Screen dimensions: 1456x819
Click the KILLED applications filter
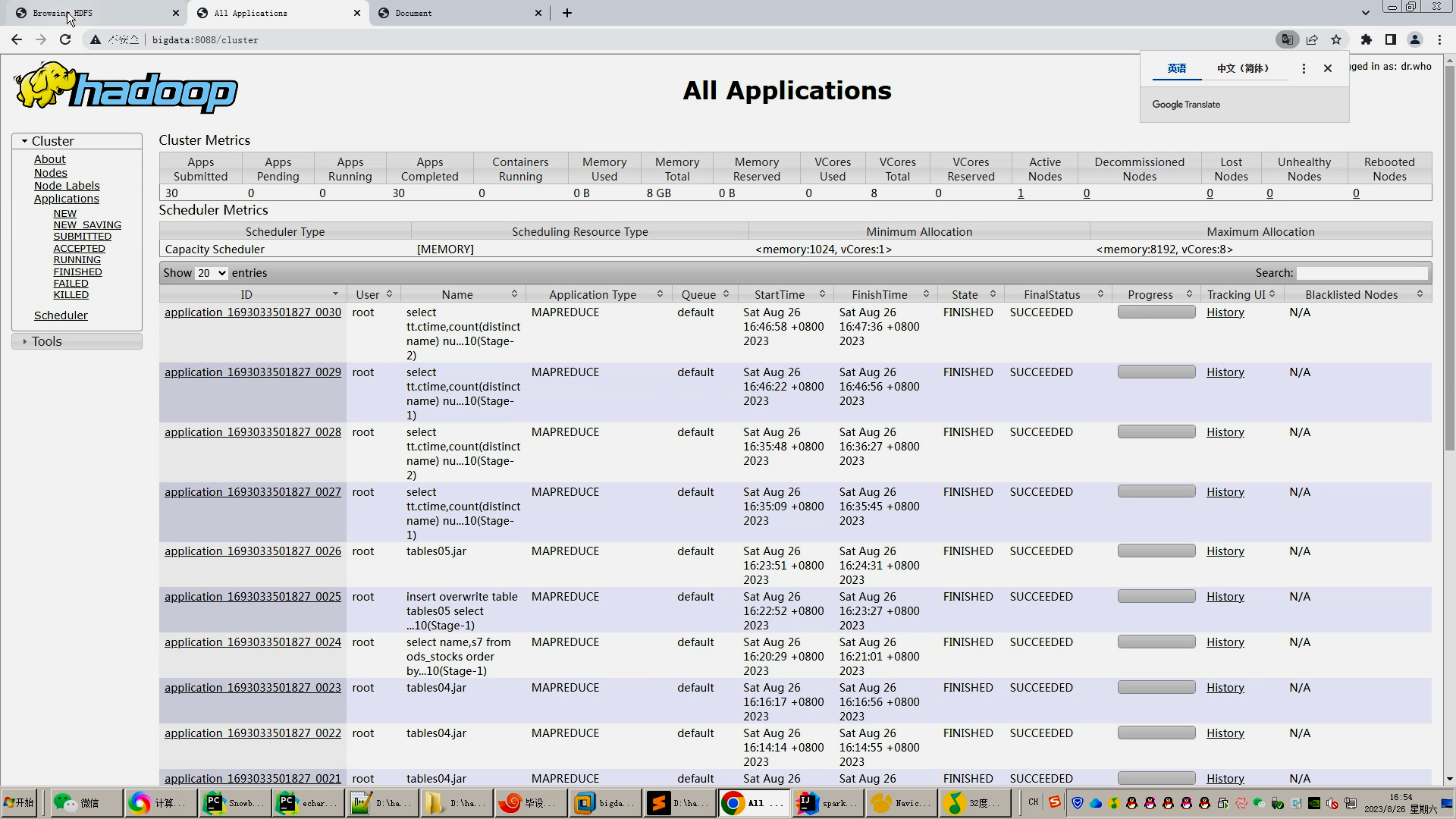click(x=71, y=294)
